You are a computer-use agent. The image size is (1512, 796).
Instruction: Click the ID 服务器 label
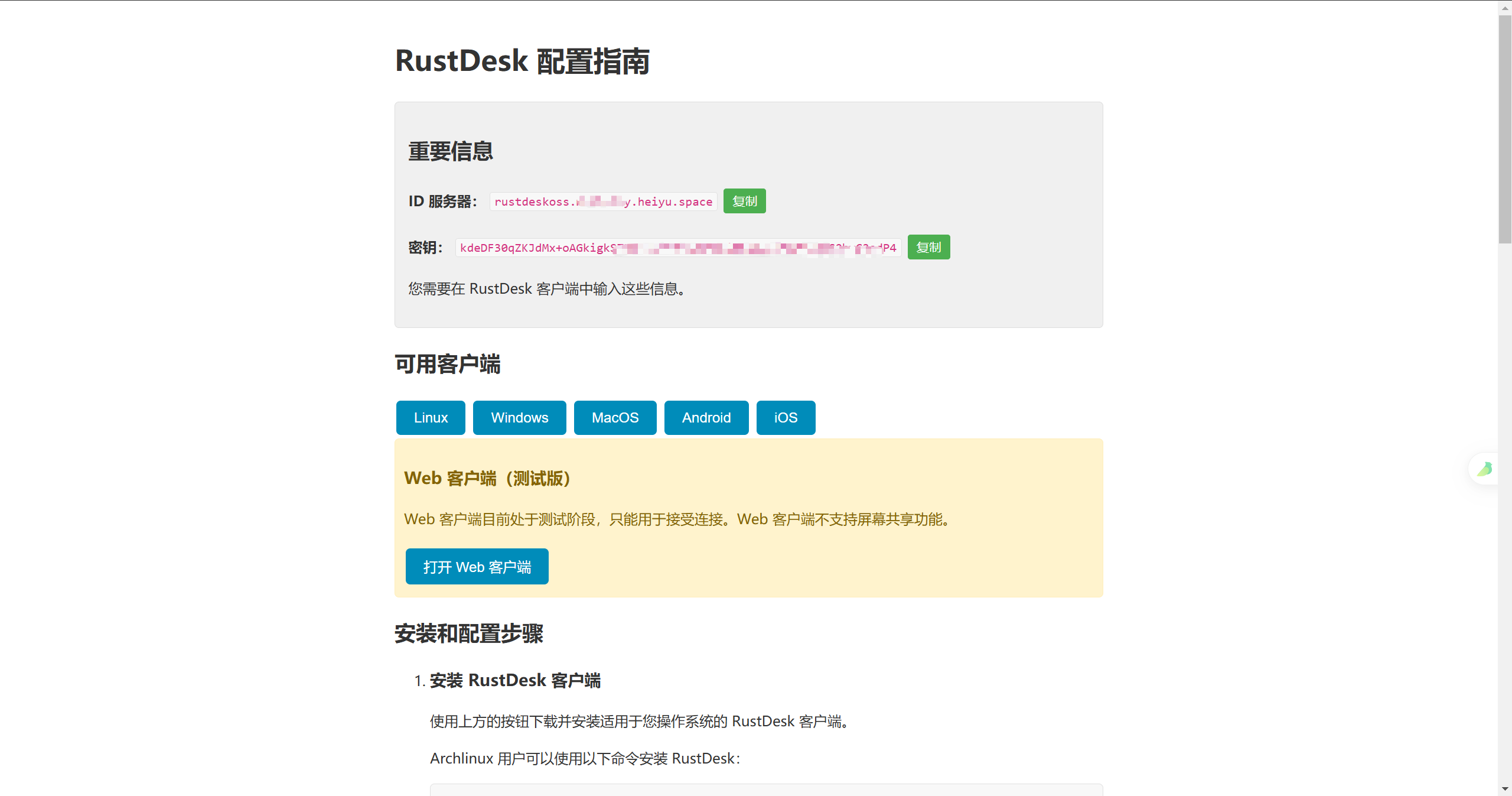443,202
